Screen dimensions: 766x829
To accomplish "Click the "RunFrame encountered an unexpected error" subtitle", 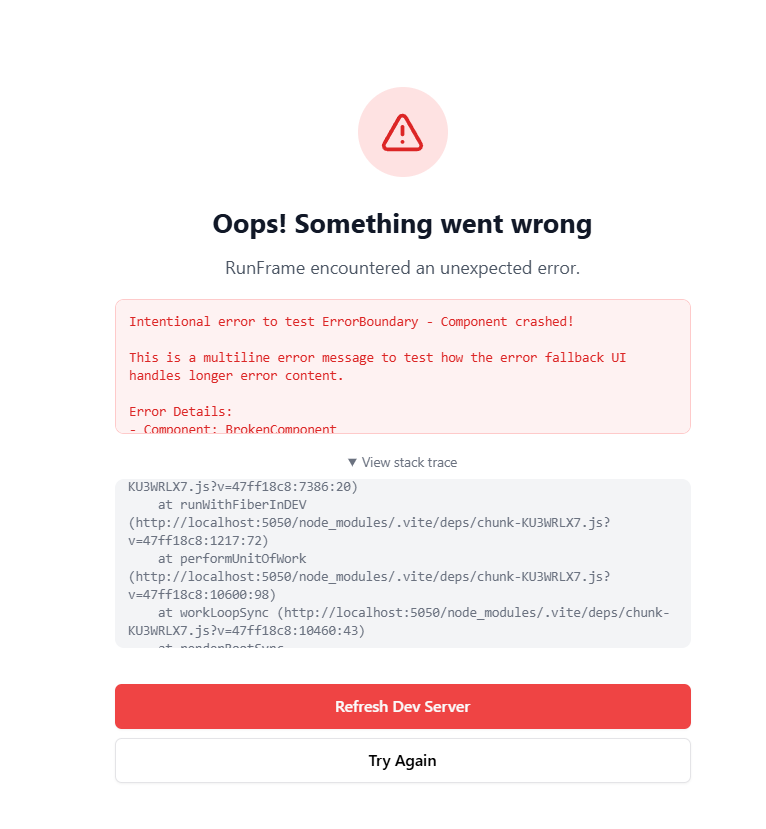I will point(403,268).
